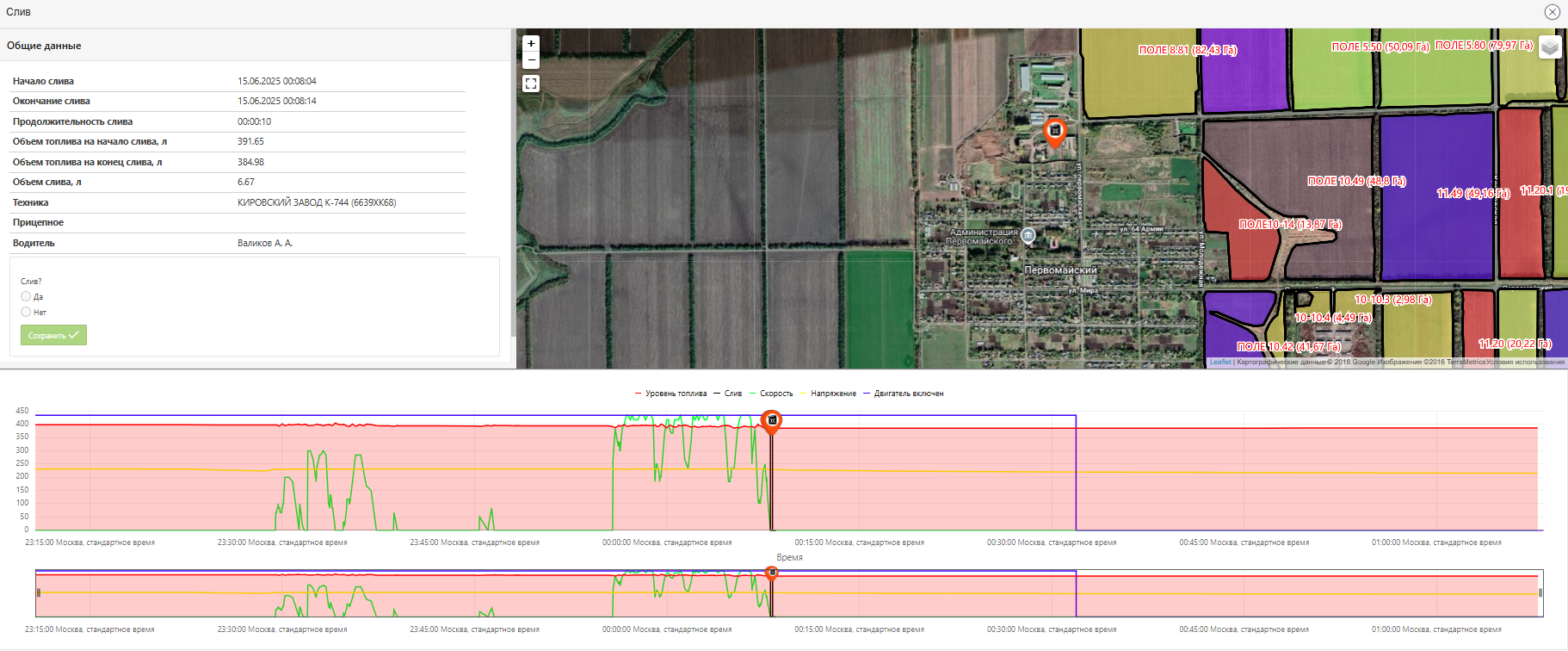The height and width of the screenshot is (651, 1568).
Task: Open the map layers control
Action: click(x=1549, y=46)
